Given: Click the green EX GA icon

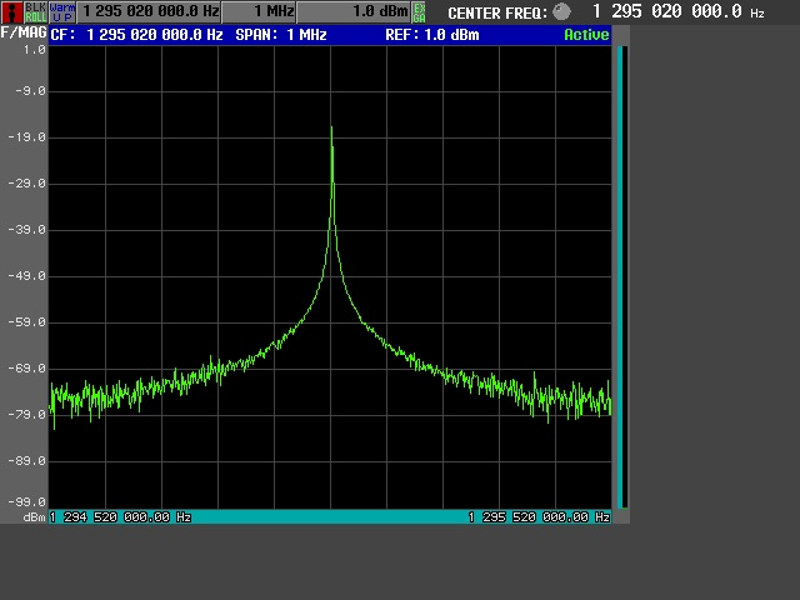Looking at the screenshot, I should pos(419,12).
